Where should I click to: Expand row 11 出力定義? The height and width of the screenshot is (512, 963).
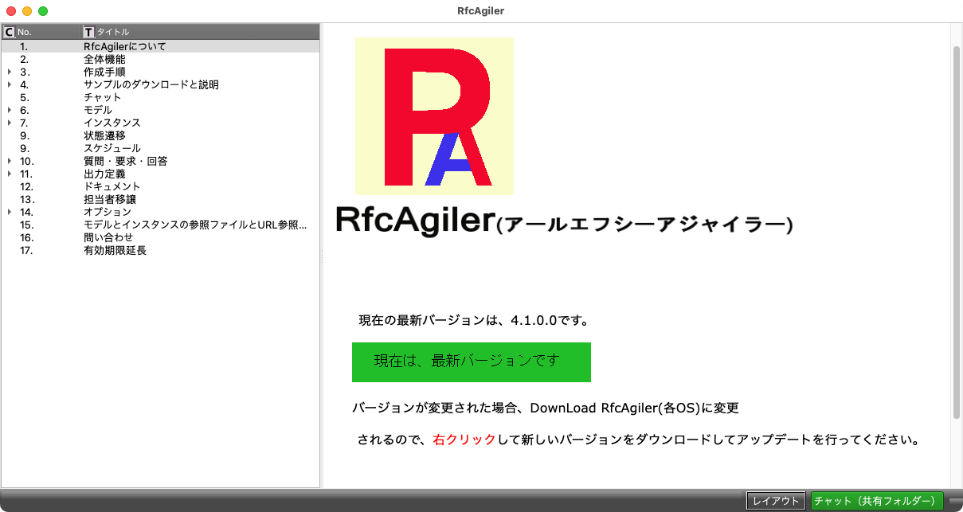pyautogui.click(x=9, y=174)
